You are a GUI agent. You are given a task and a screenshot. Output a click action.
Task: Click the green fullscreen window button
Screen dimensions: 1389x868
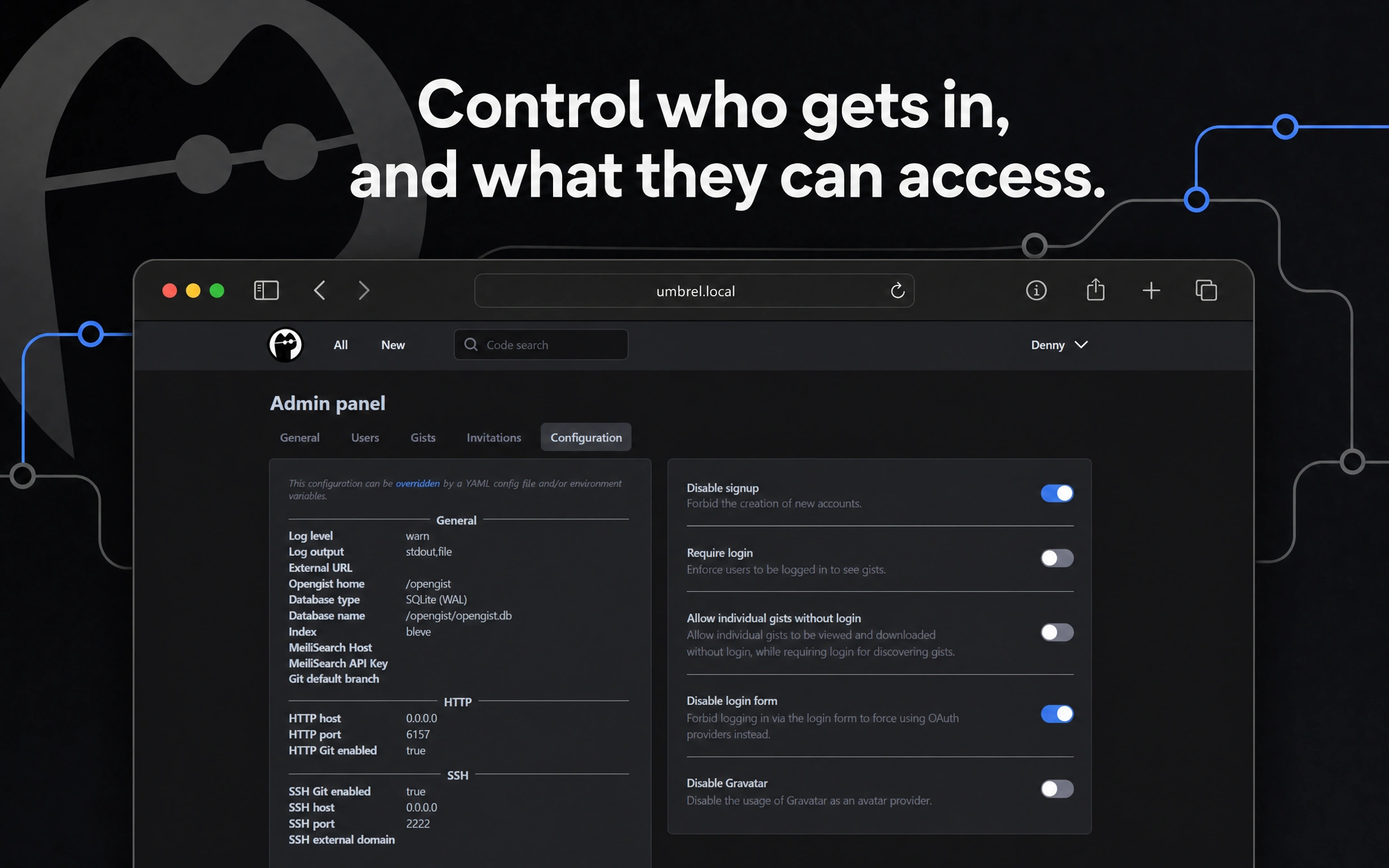pos(217,291)
